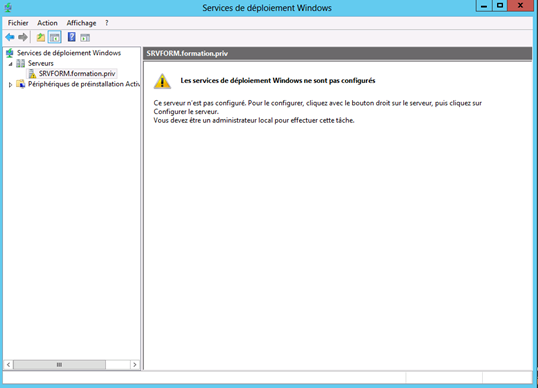
Task: Open help via the blue question mark icon
Action: coord(71,37)
